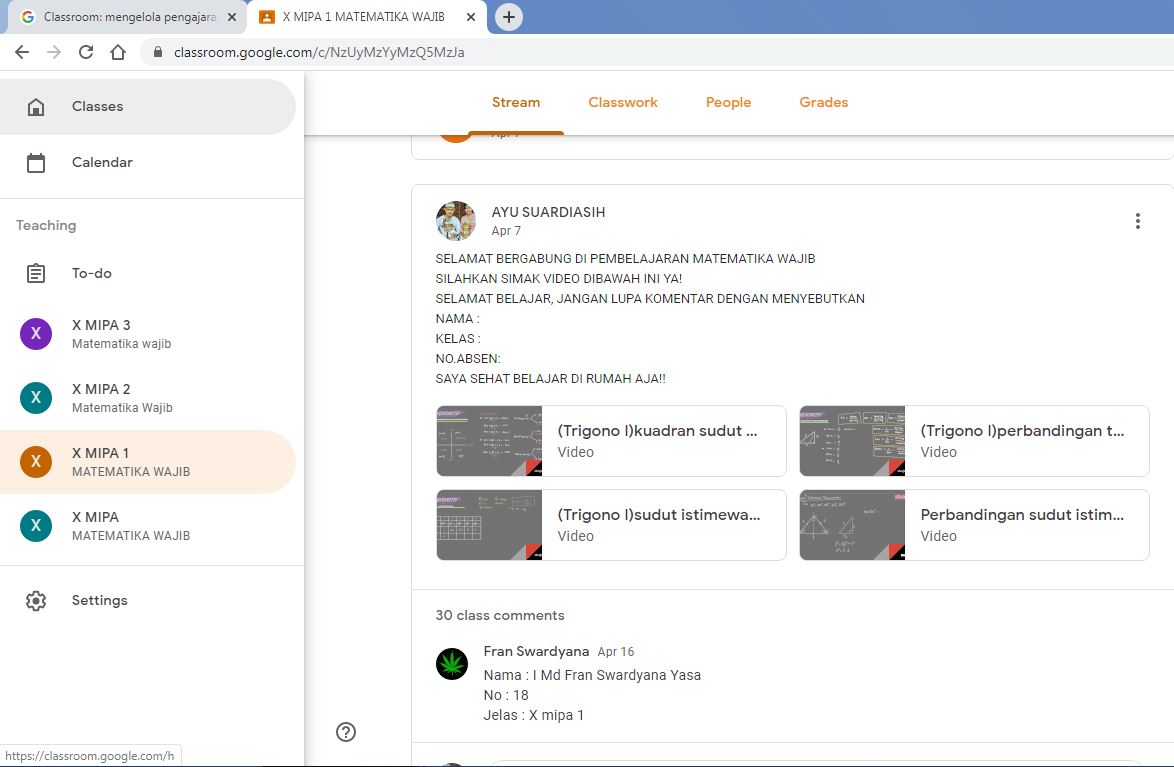Switch to the Stream tab

tap(516, 103)
